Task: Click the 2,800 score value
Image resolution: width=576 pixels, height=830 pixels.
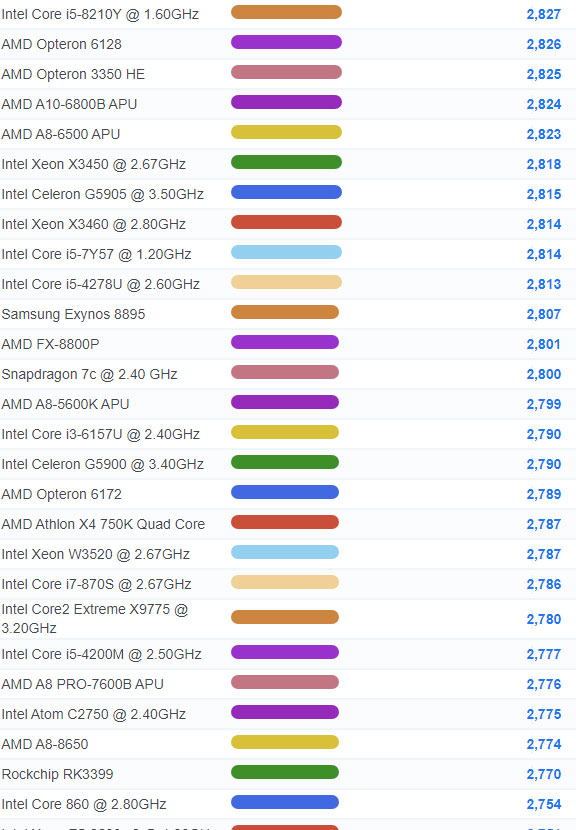Action: point(544,374)
